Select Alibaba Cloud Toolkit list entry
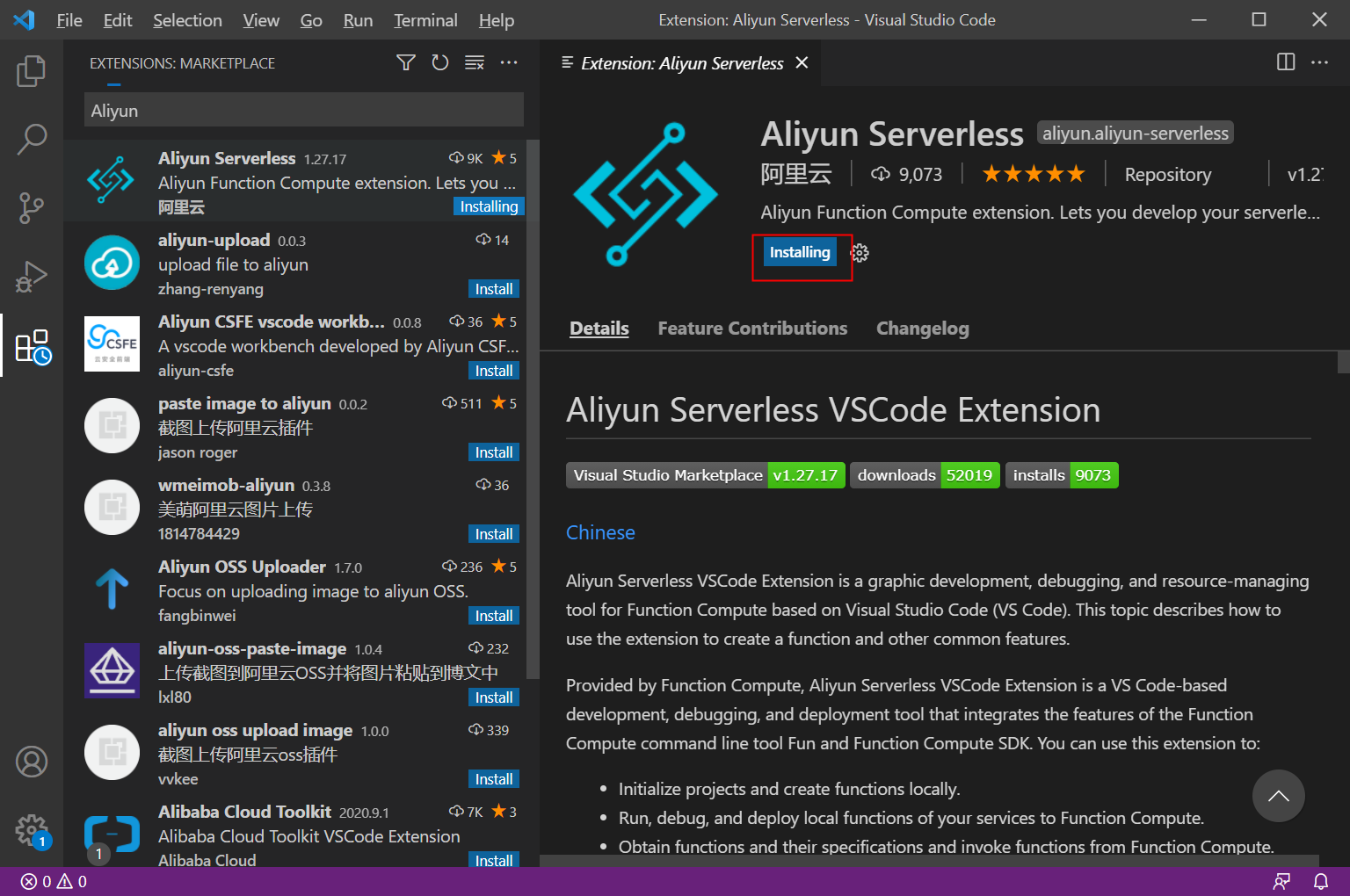The width and height of the screenshot is (1350, 896). (295, 834)
